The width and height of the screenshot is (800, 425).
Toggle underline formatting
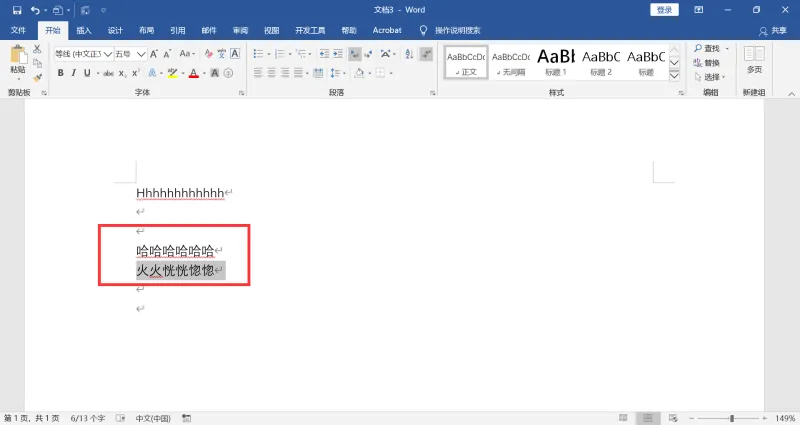[x=87, y=73]
